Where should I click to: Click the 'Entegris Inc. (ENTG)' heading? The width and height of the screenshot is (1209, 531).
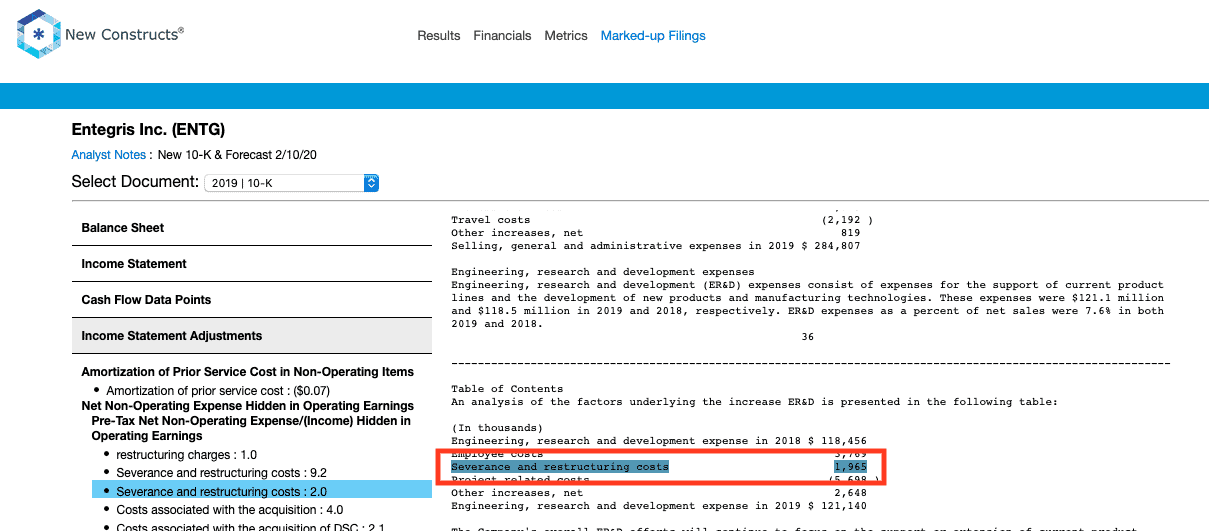click(148, 130)
